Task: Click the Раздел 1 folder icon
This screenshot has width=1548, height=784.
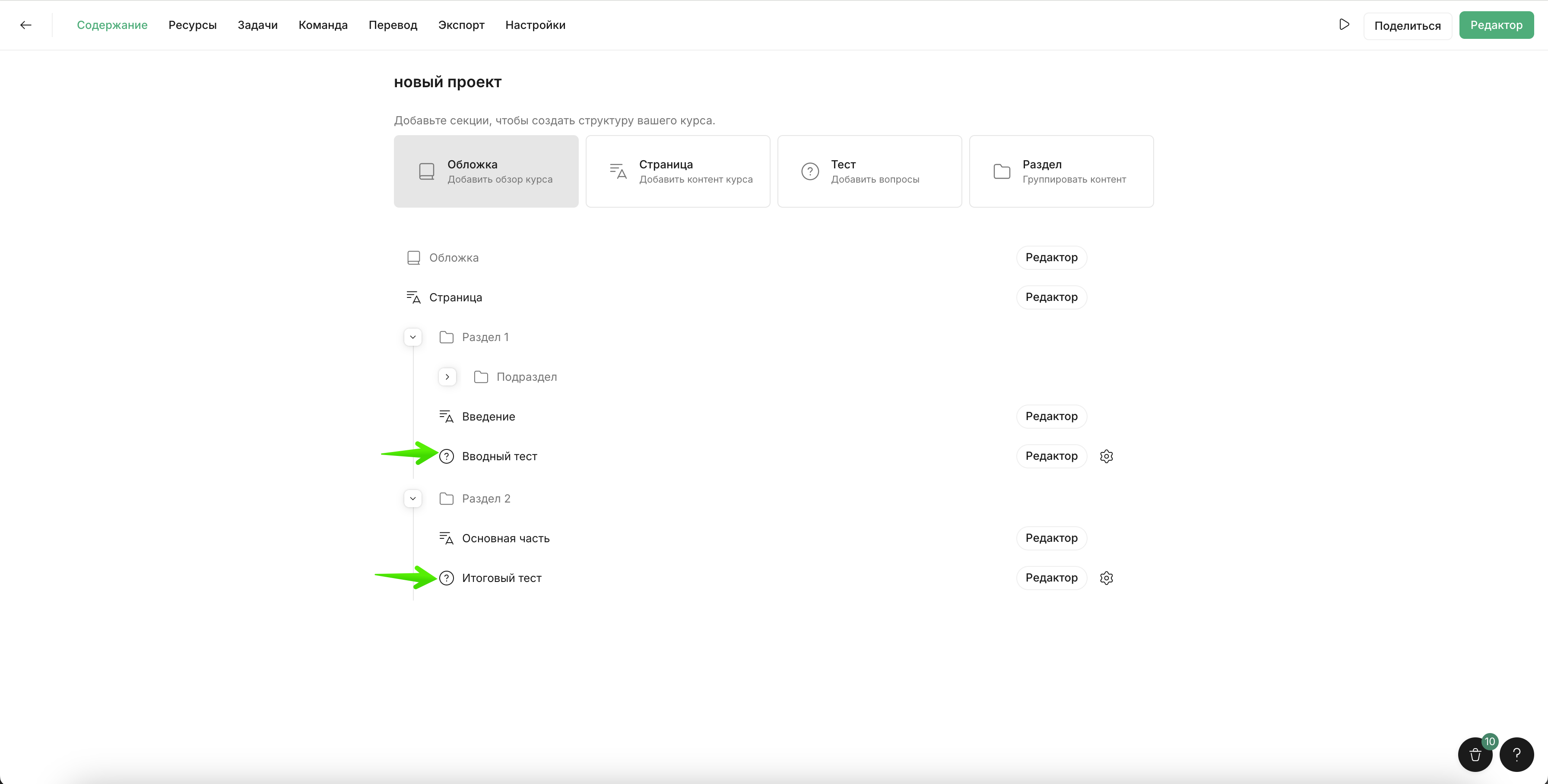Action: [447, 337]
